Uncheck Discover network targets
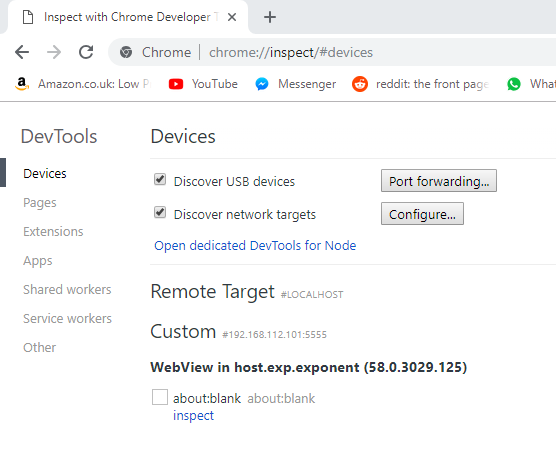This screenshot has width=556, height=463. (x=160, y=212)
